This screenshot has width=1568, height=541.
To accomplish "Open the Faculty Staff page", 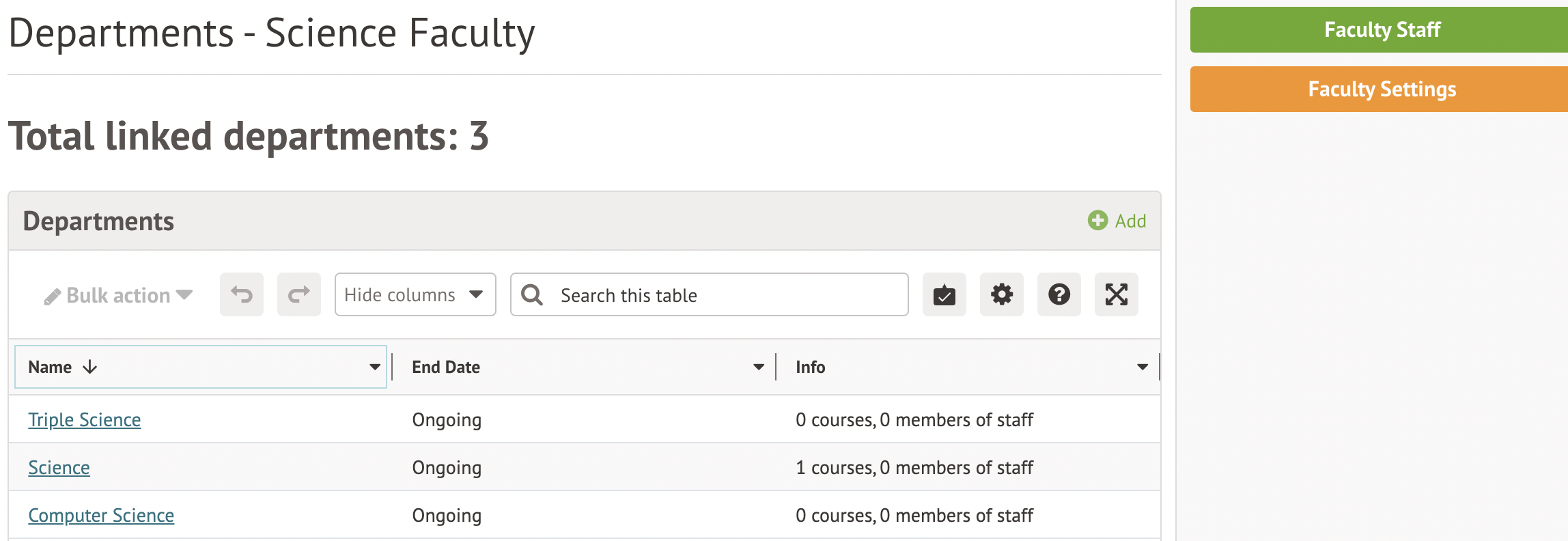I will point(1381,30).
